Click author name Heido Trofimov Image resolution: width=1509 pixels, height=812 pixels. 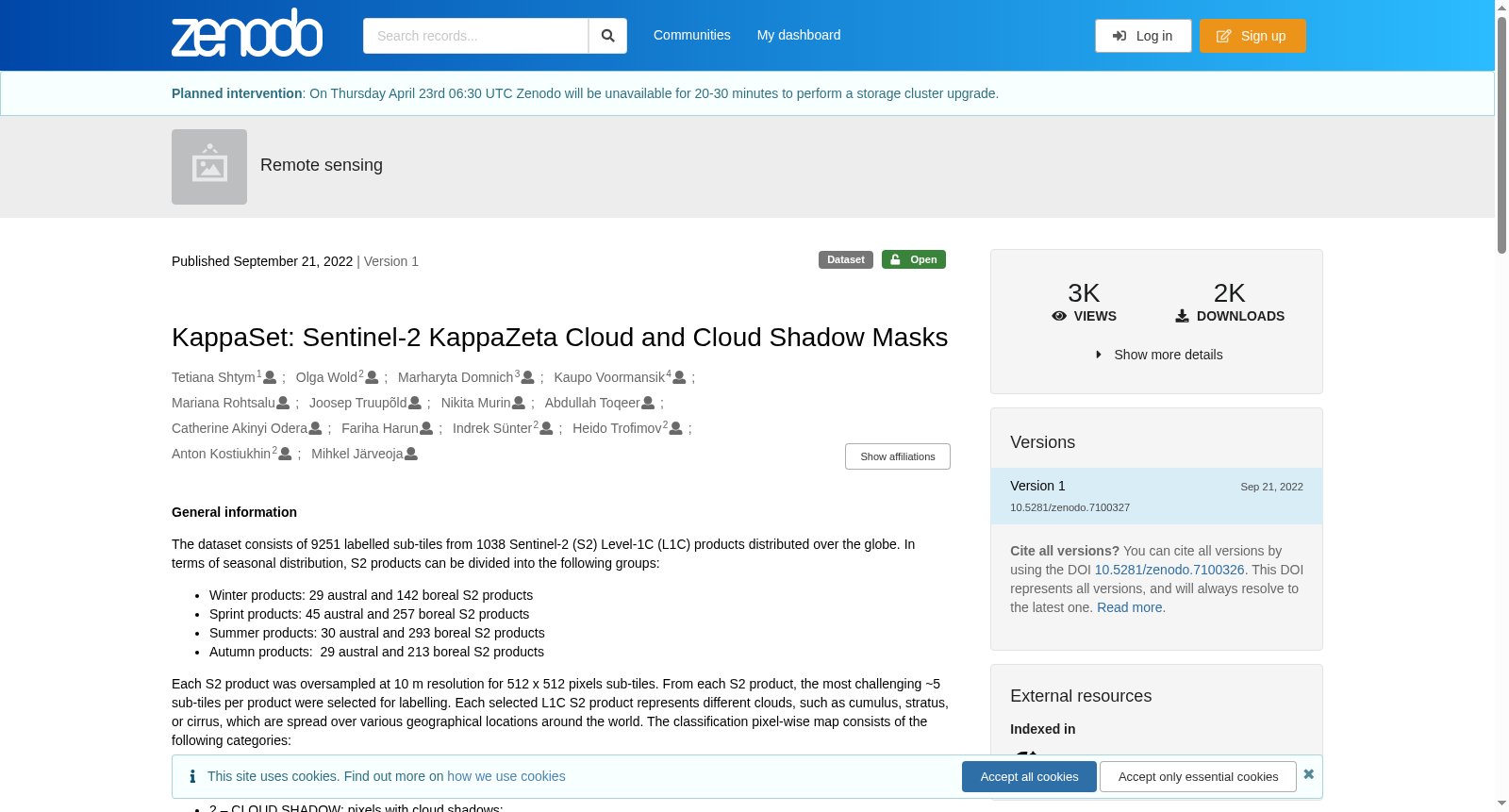(x=617, y=428)
